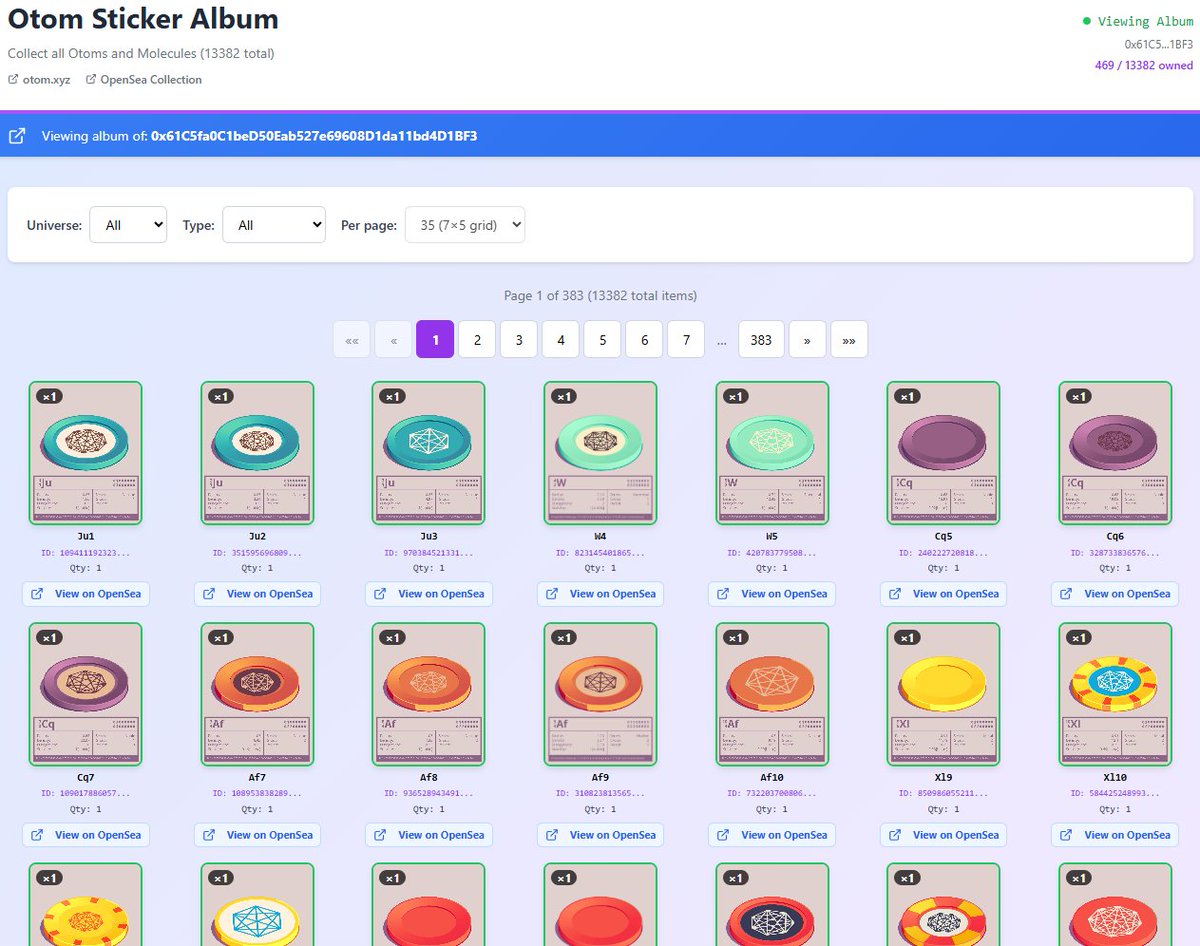Go to page 3

(519, 339)
